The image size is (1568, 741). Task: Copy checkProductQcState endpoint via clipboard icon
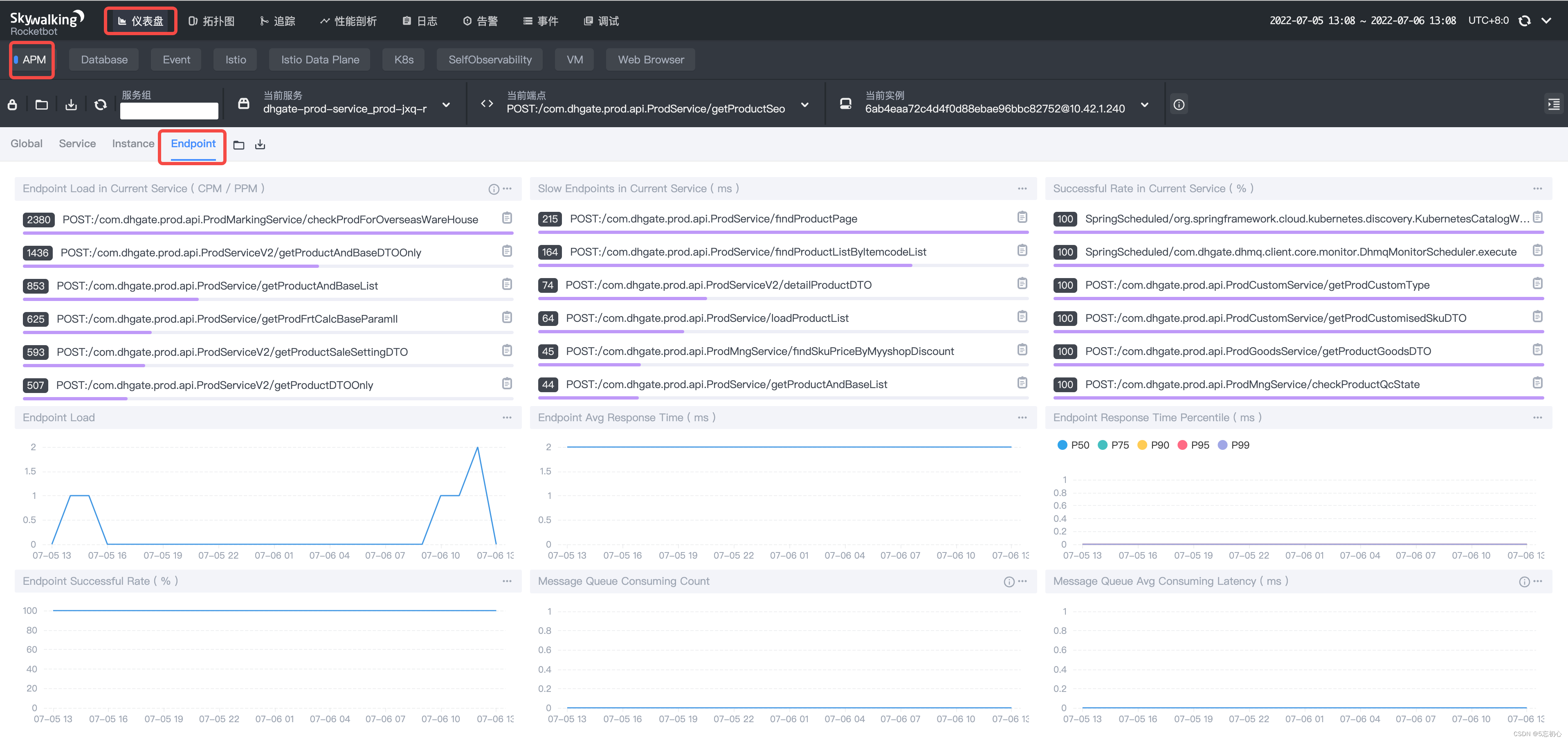(1538, 382)
